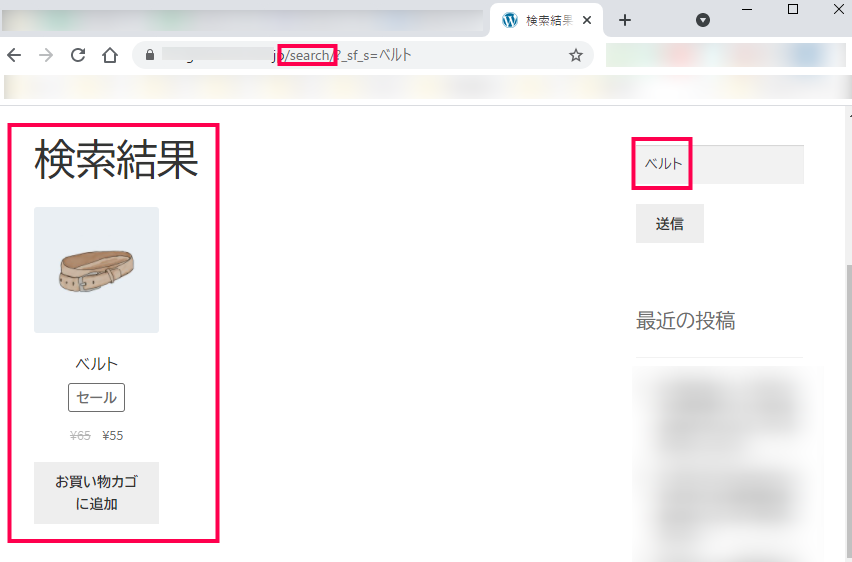Close the 検索結果 tab
The height and width of the screenshot is (562, 852).
click(x=587, y=20)
